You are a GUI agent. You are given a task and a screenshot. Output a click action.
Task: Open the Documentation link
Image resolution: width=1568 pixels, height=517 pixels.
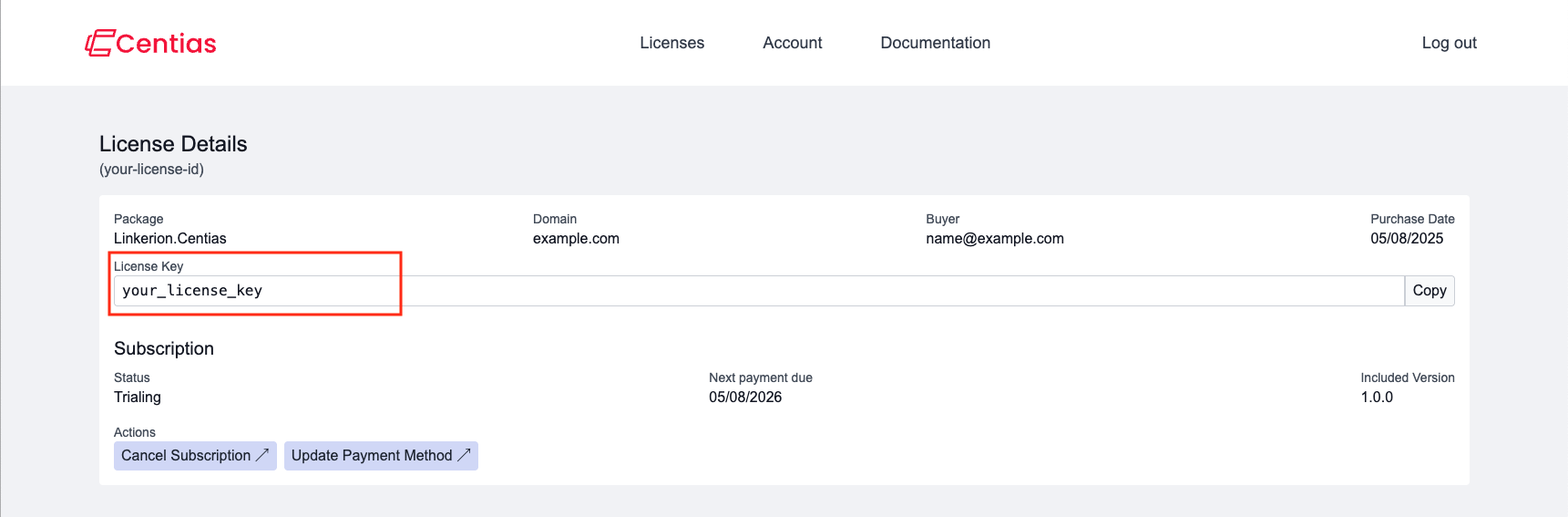pyautogui.click(x=935, y=43)
